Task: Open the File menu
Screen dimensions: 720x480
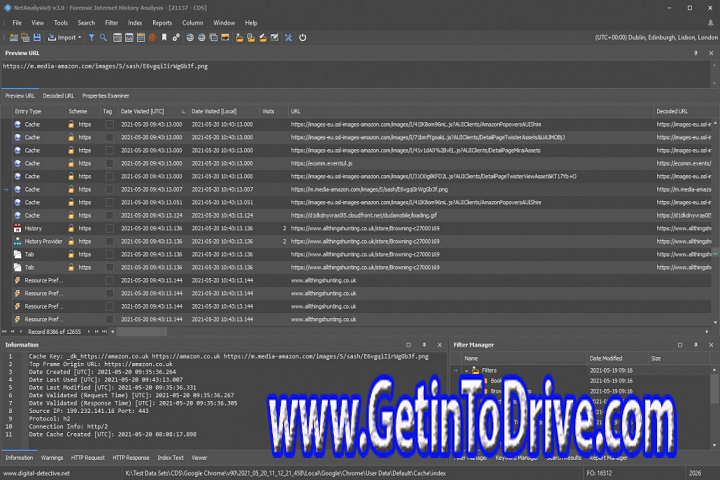Action: click(17, 23)
